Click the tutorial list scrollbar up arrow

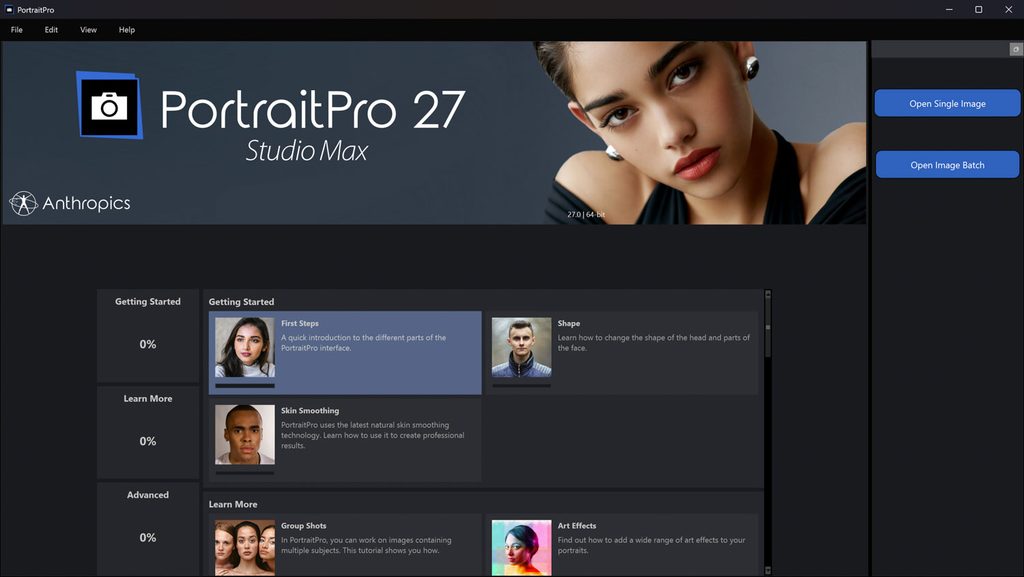(768, 294)
